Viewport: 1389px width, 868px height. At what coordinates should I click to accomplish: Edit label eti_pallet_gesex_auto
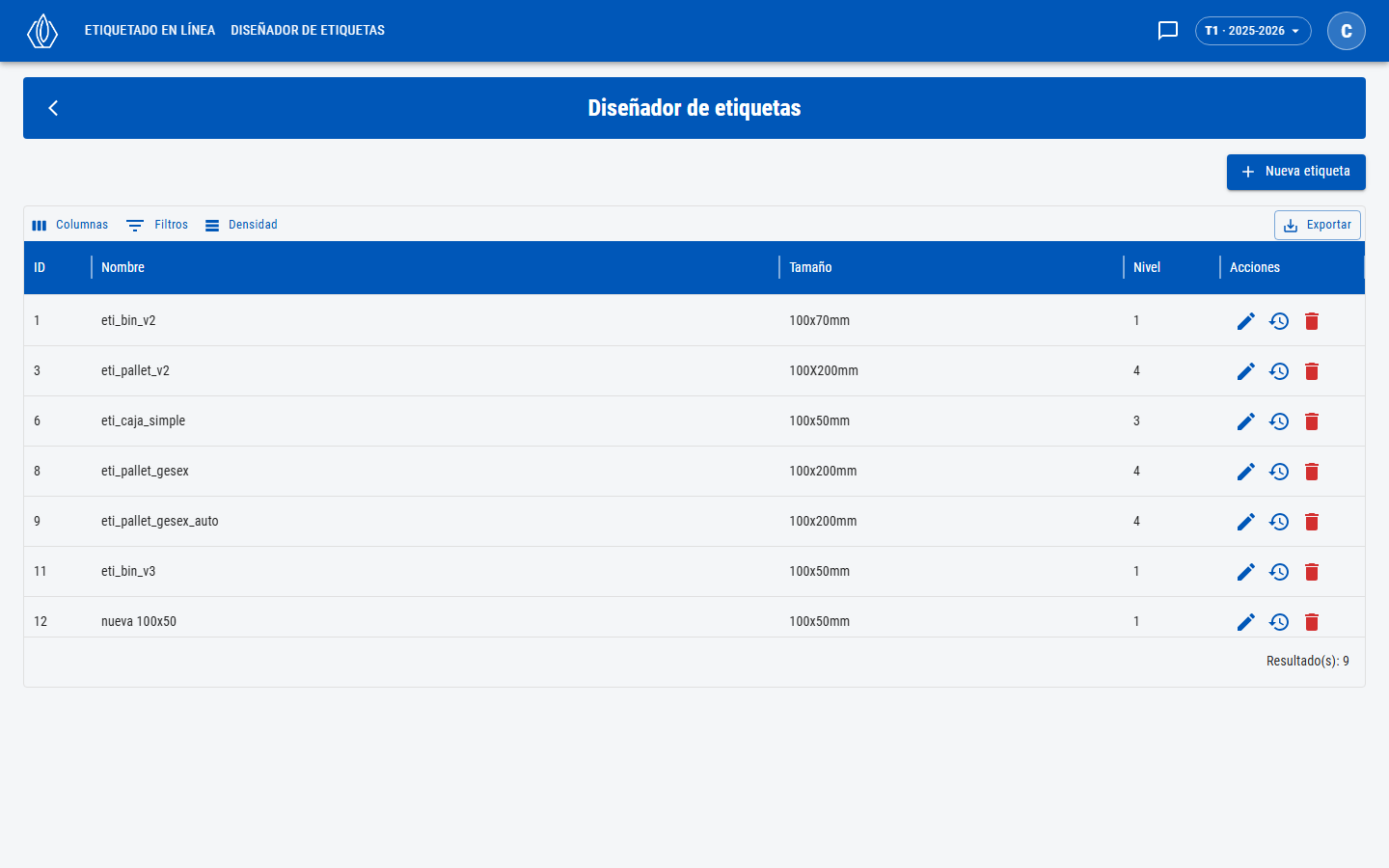point(1246,522)
